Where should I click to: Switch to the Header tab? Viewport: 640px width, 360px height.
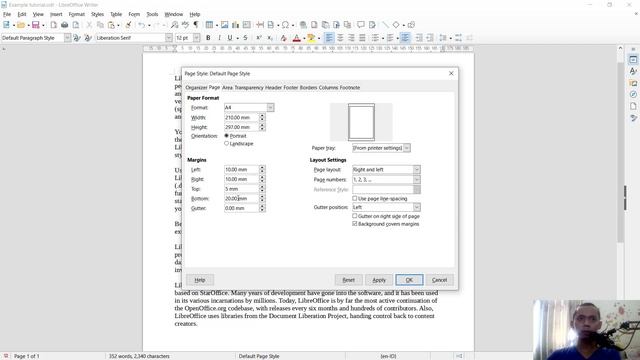click(273, 87)
